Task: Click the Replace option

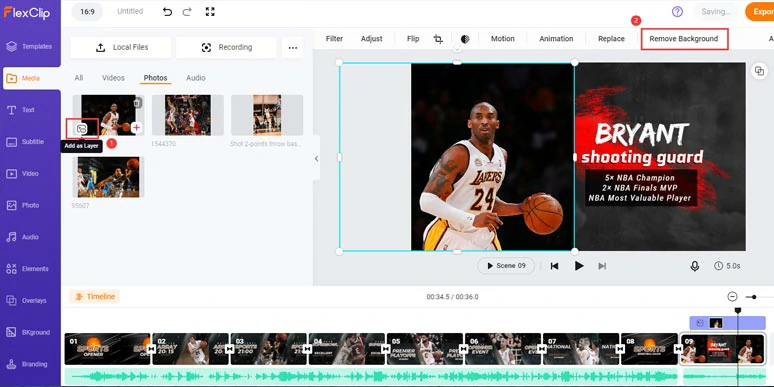Action: pyautogui.click(x=611, y=39)
